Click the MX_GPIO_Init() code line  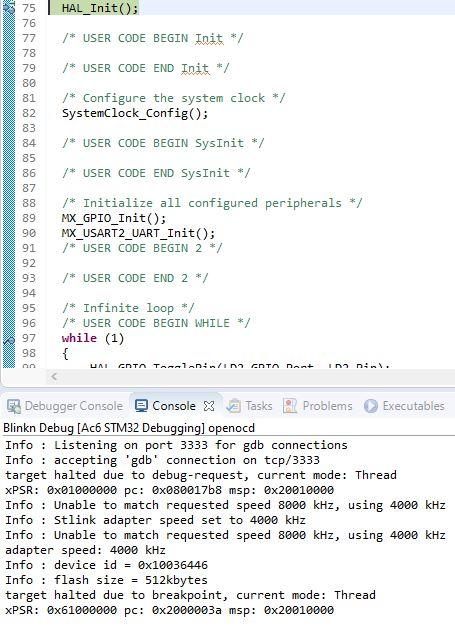pos(114,218)
